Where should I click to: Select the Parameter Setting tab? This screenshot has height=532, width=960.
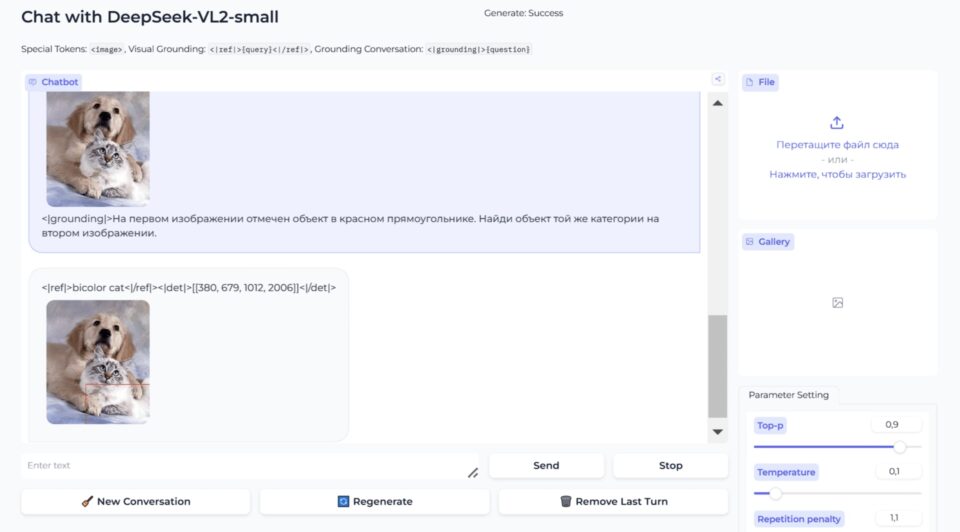coord(789,395)
